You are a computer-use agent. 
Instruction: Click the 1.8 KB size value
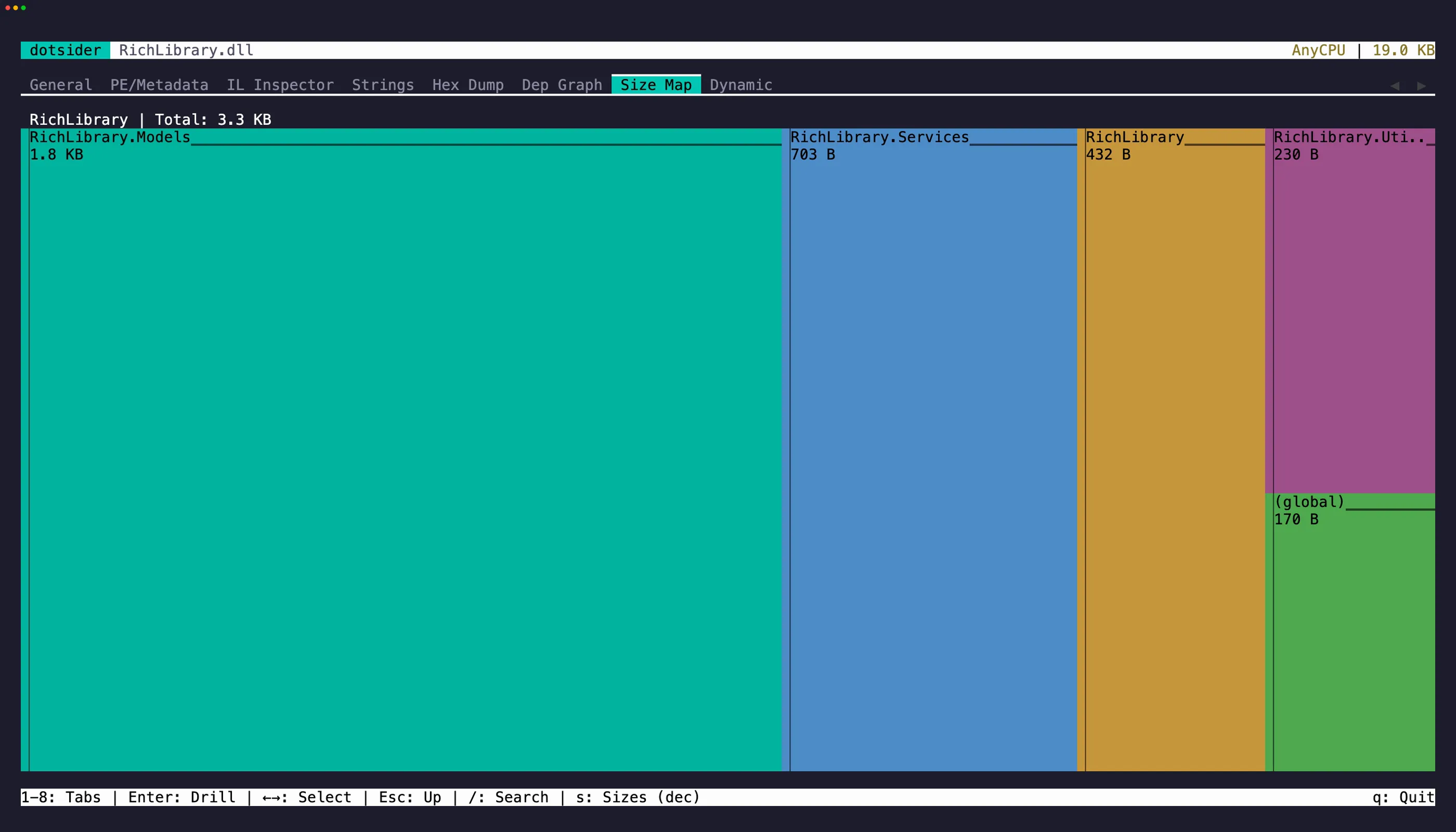click(57, 154)
